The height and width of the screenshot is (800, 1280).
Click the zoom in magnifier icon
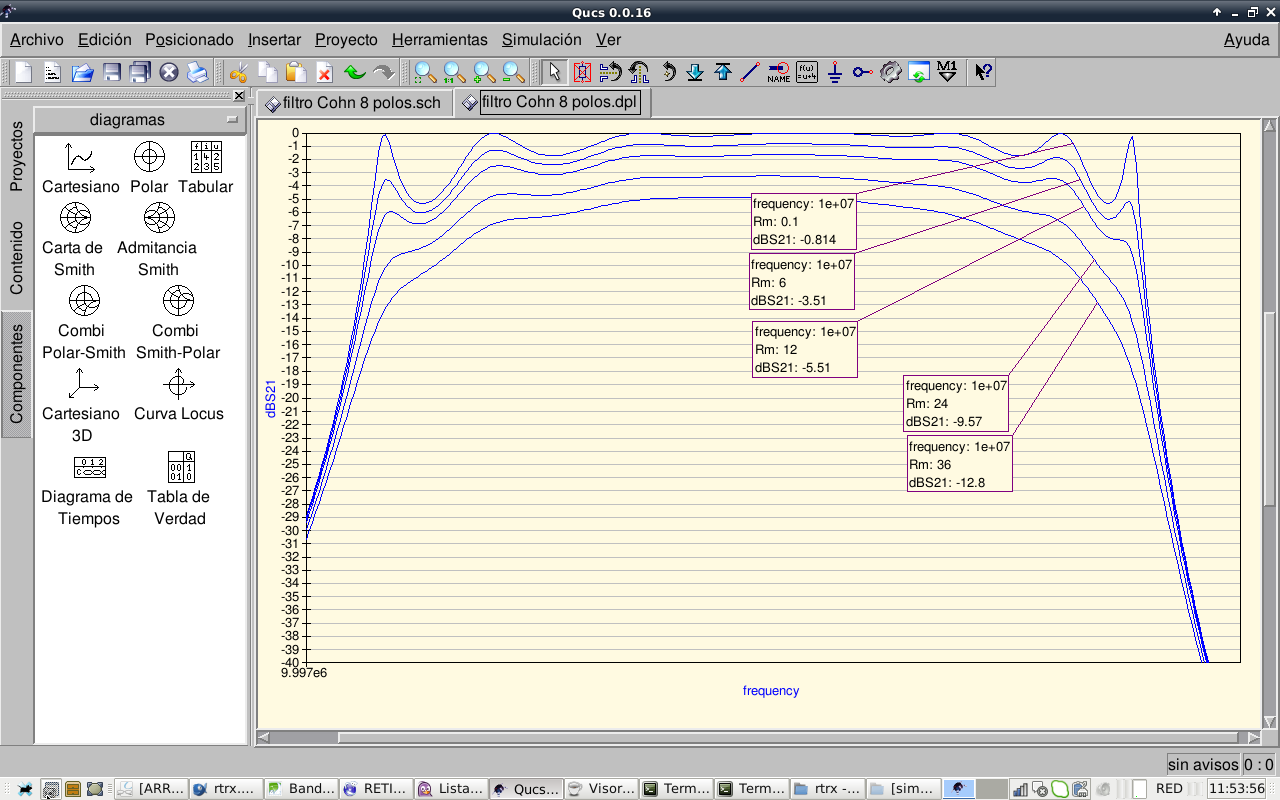(x=483, y=72)
